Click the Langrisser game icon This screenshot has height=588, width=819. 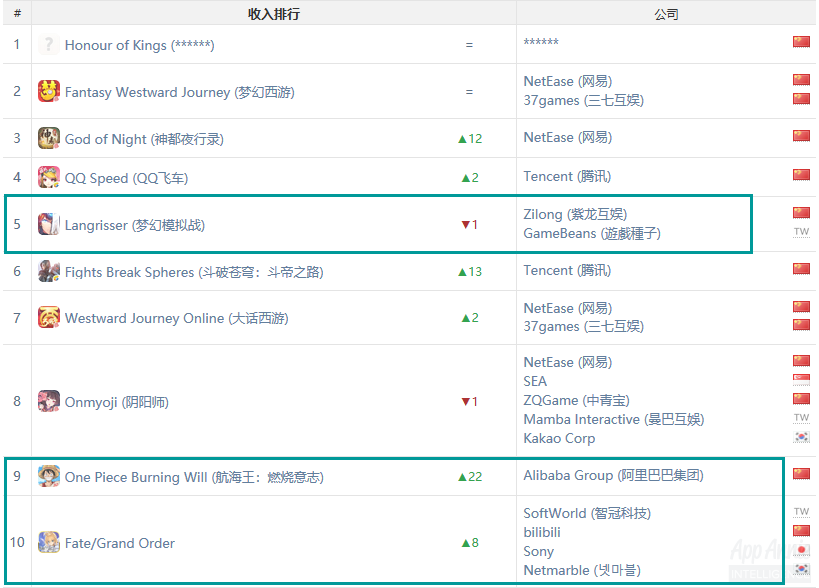coord(49,225)
